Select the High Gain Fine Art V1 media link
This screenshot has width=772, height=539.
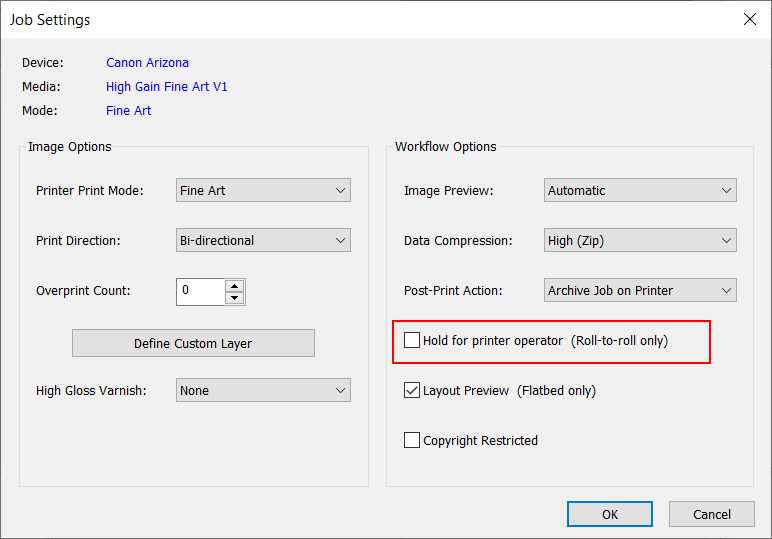point(167,87)
